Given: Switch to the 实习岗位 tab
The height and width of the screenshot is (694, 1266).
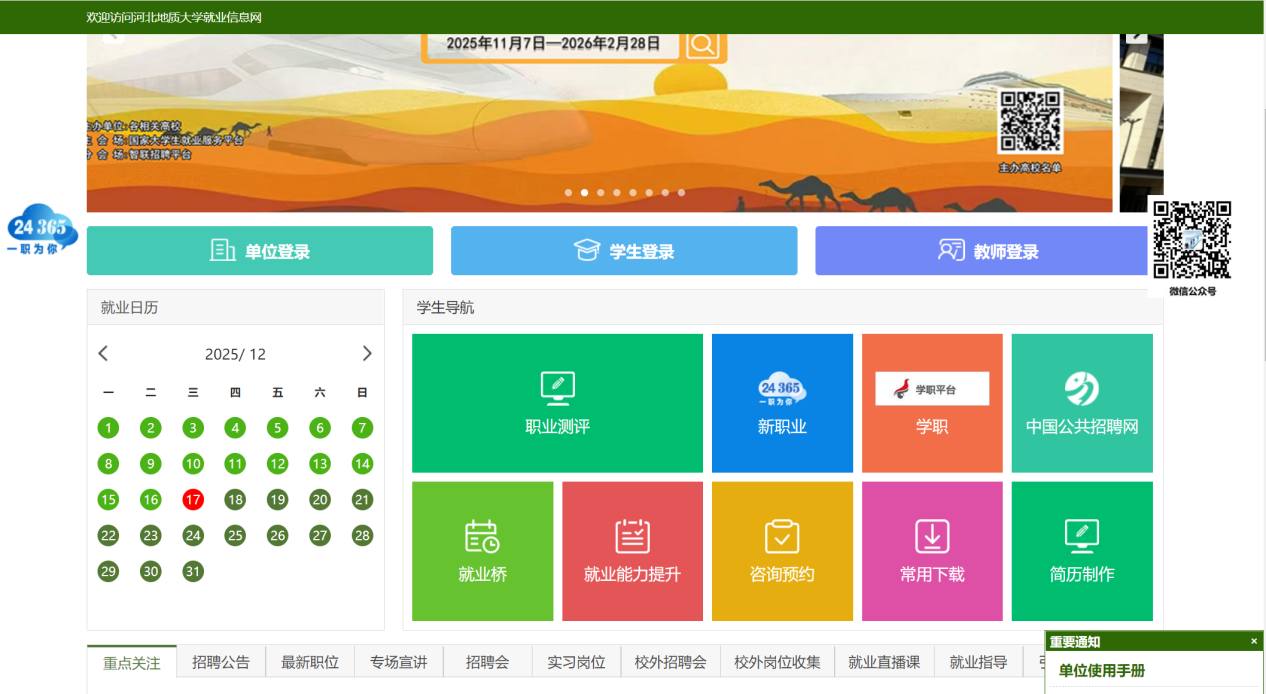Looking at the screenshot, I should coord(576,662).
